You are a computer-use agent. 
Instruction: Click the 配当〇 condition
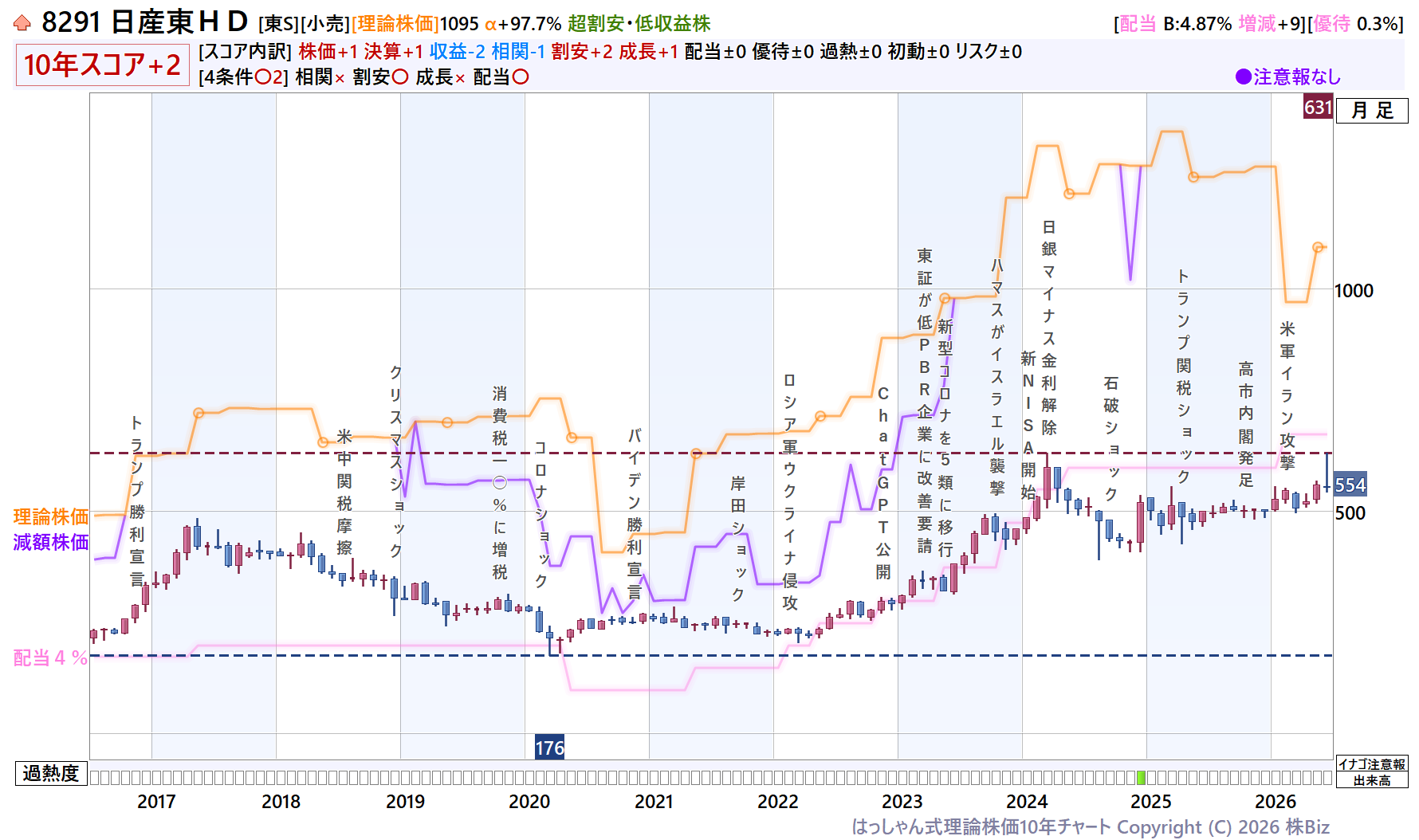[x=501, y=77]
